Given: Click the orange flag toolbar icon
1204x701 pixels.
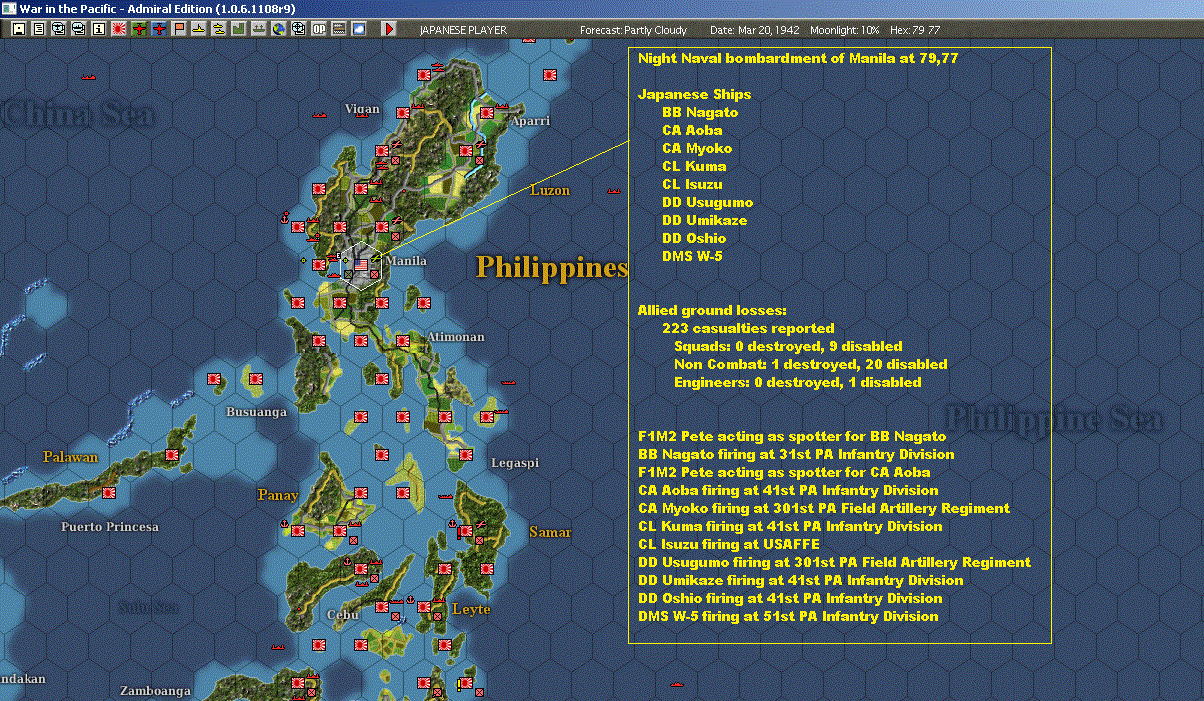Looking at the screenshot, I should click(179, 29).
